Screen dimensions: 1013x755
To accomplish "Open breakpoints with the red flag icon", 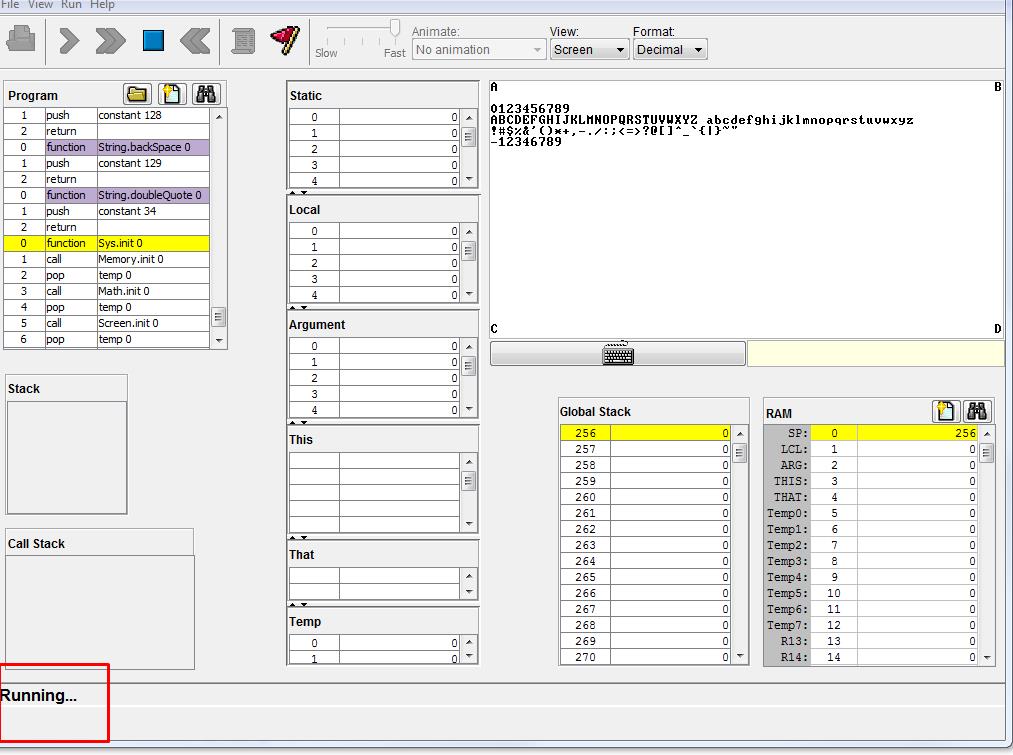I will coord(285,40).
